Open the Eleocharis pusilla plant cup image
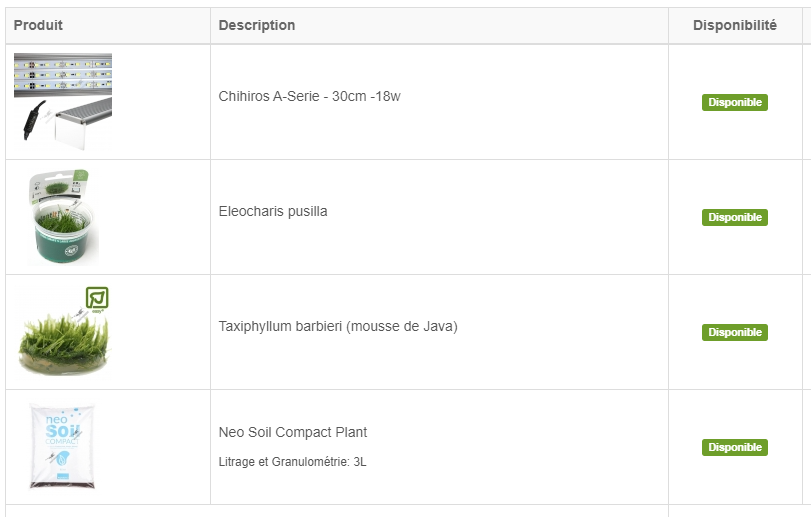 point(63,217)
